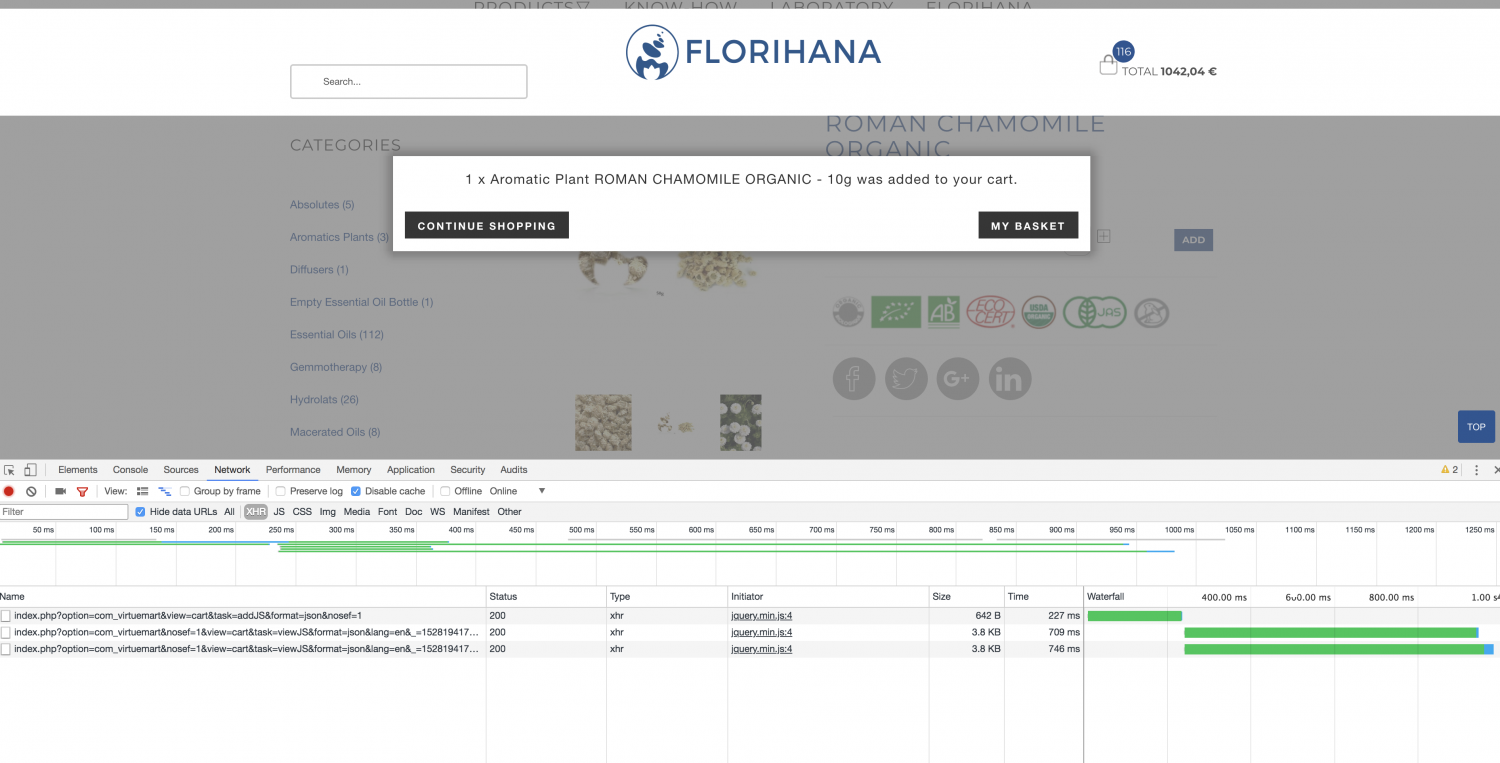The image size is (1500, 763).
Task: Stop recording the network log
Action: [9, 491]
